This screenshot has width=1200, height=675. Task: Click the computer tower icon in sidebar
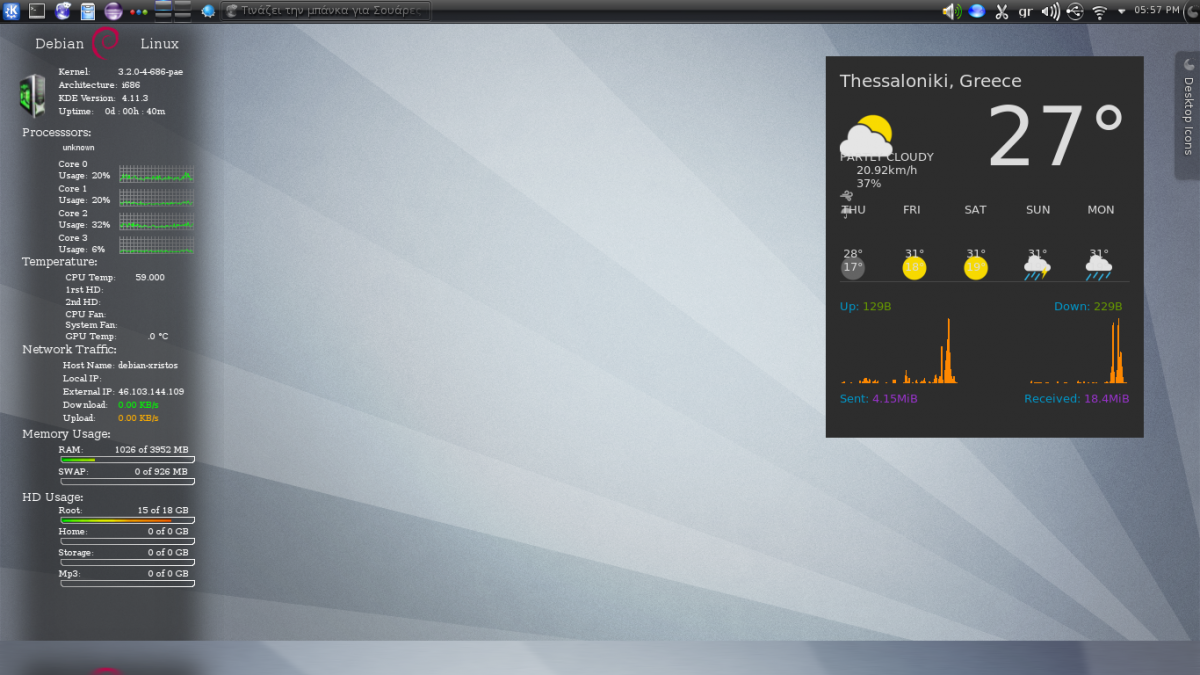point(32,96)
